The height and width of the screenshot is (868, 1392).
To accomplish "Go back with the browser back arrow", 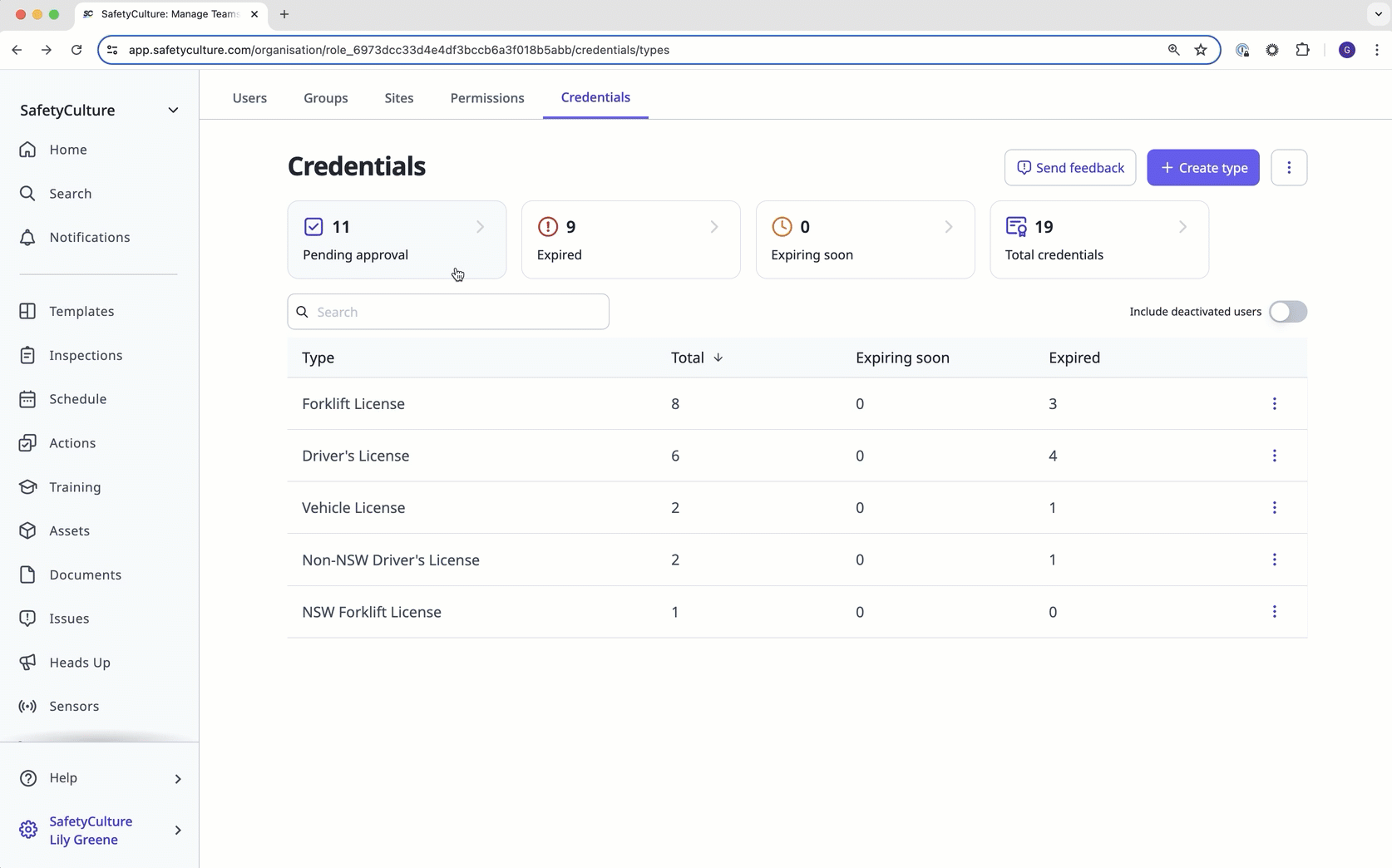I will point(17,50).
